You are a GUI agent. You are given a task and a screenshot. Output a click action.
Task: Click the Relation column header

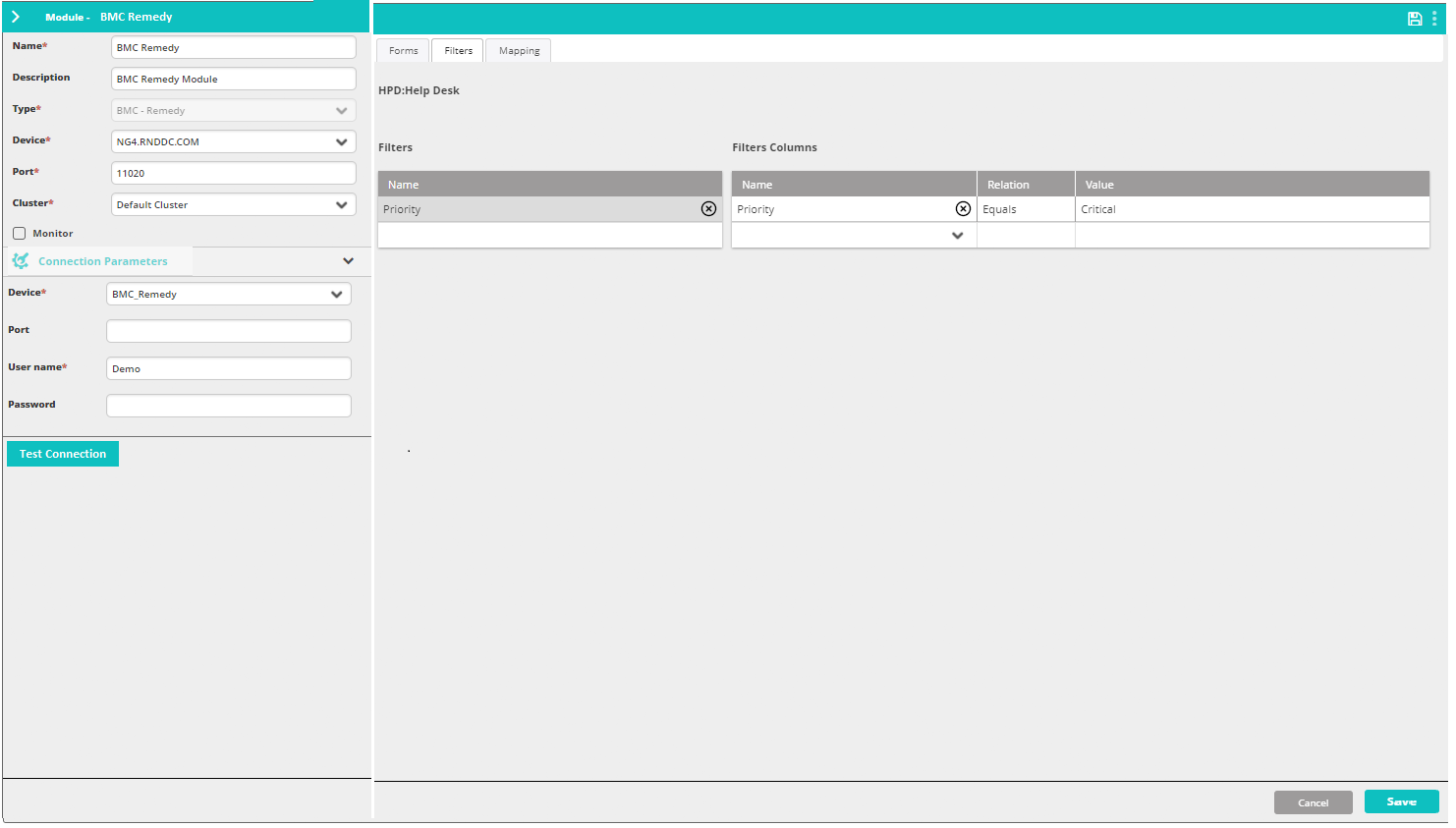pyautogui.click(x=1026, y=185)
